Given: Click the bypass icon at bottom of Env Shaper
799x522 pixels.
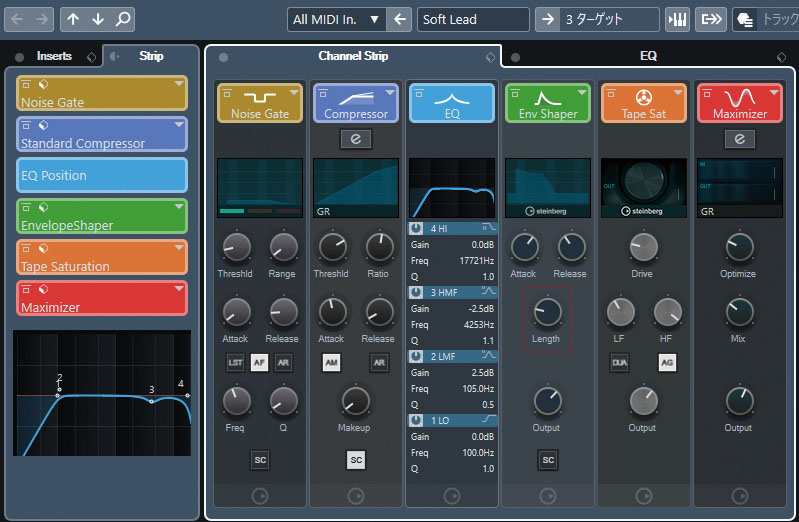Looking at the screenshot, I should coord(548,496).
